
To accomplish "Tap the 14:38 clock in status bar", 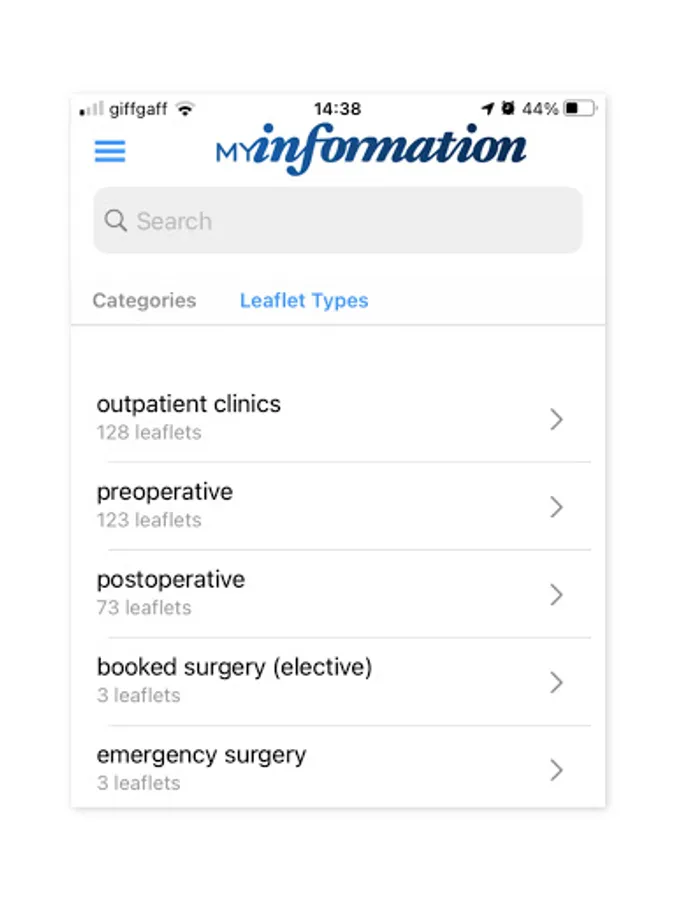I will 337,108.
